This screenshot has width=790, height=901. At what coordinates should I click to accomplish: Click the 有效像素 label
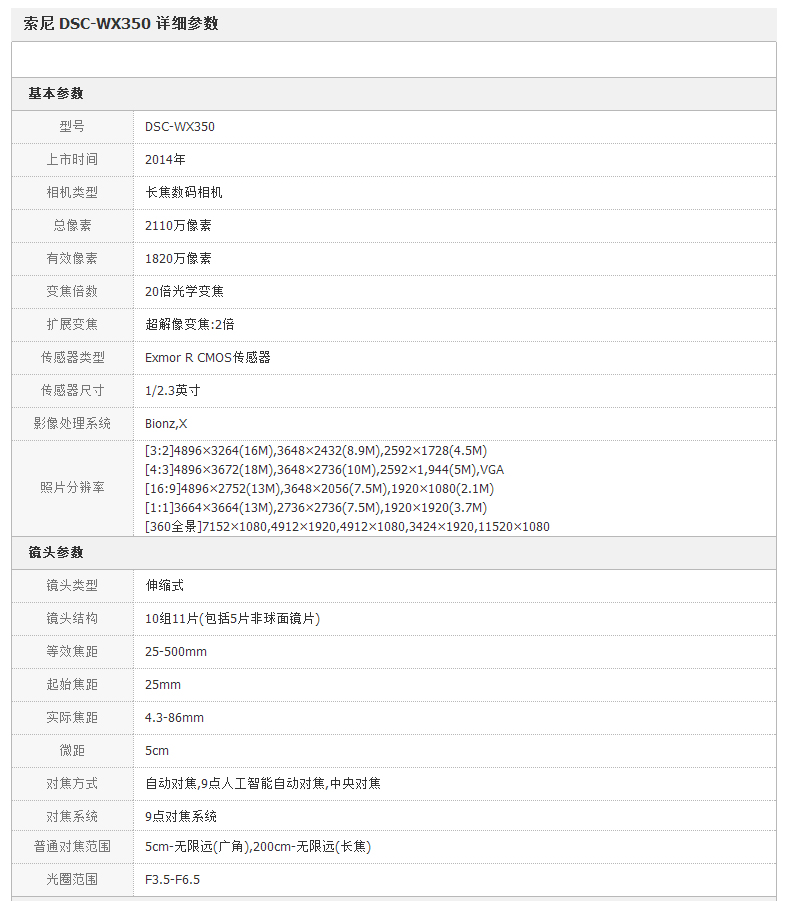click(72, 259)
